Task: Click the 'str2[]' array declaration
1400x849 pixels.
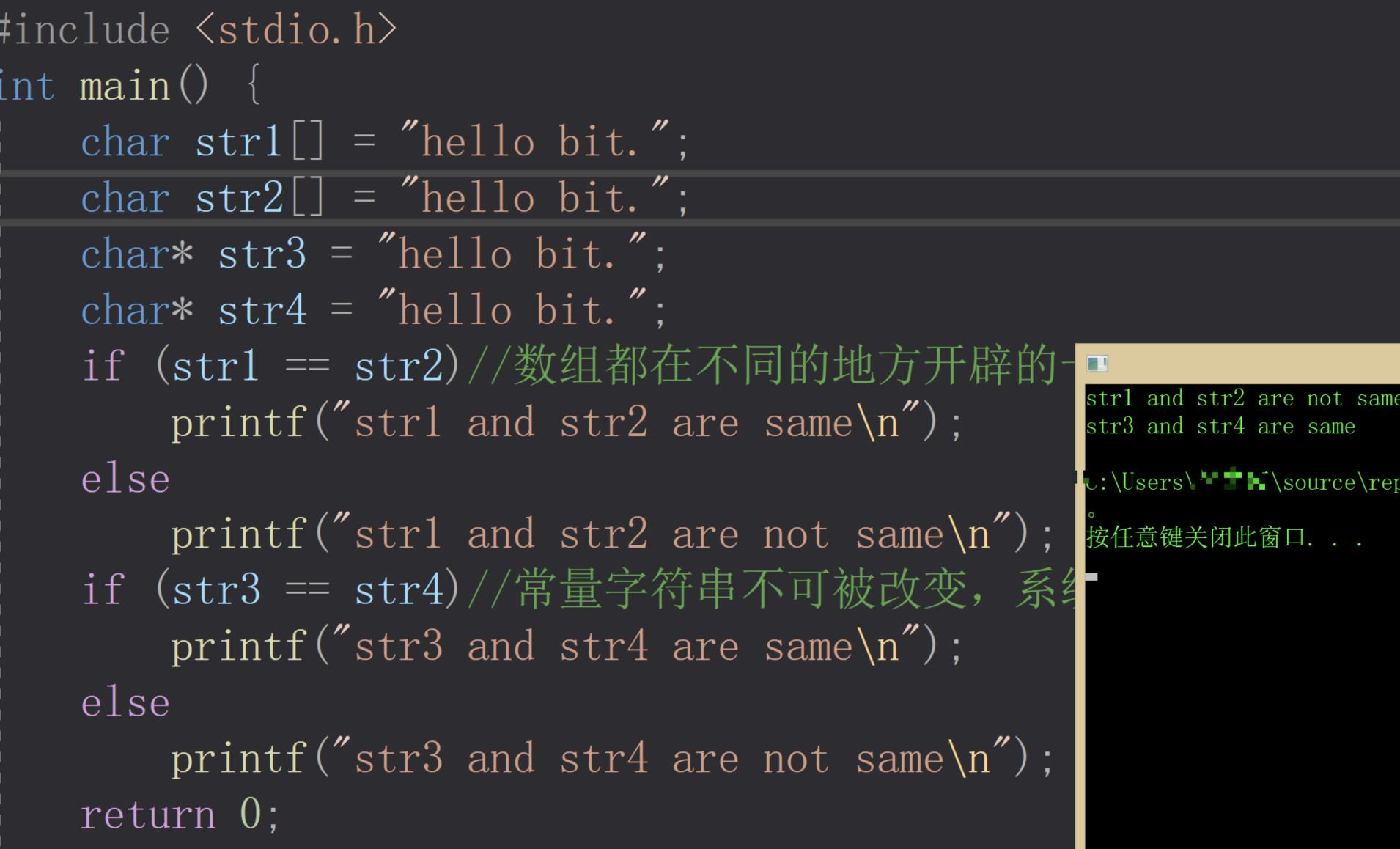Action: (x=385, y=198)
